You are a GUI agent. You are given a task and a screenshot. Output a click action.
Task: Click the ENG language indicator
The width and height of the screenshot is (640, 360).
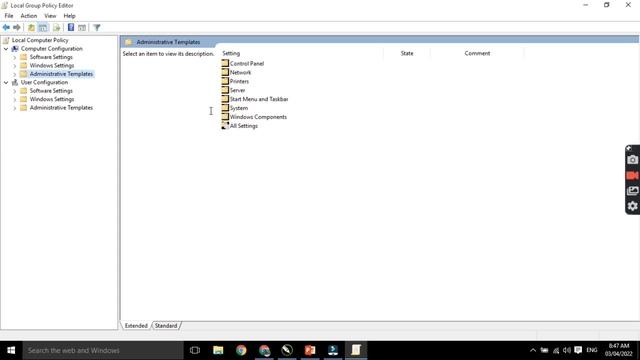(x=592, y=350)
